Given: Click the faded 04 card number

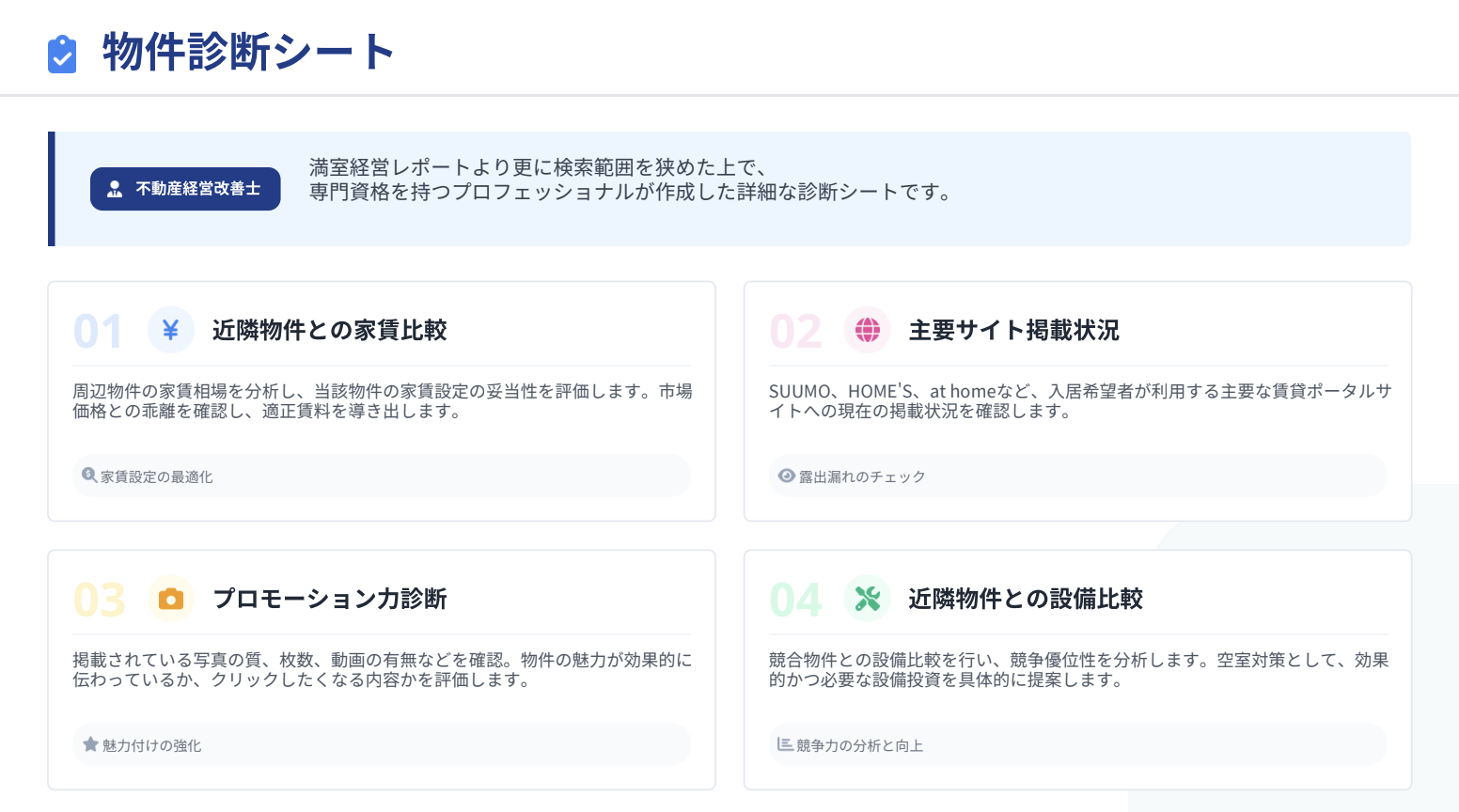Looking at the screenshot, I should click(795, 600).
